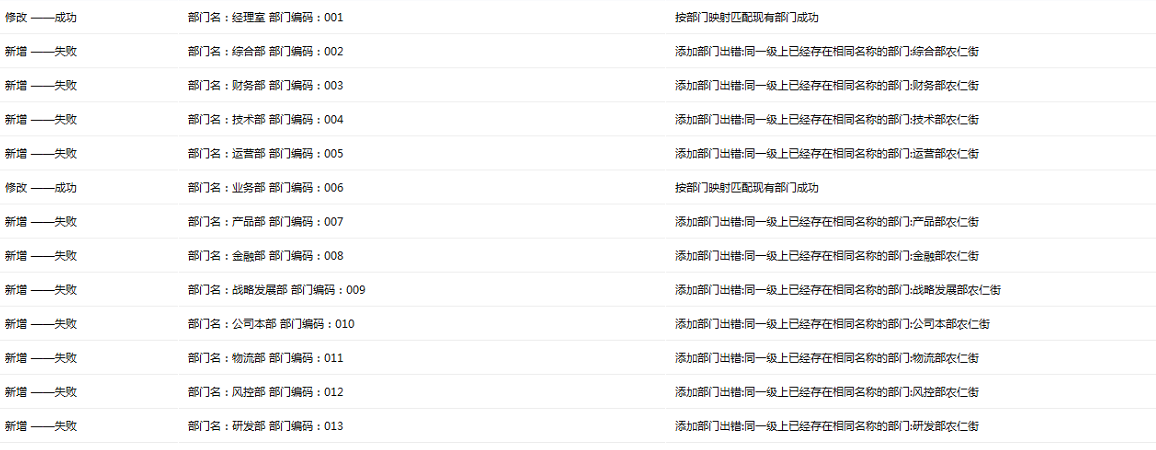Click the error message mentioning 研发部农仁街
Screen dimensions: 1156x450
pyautogui.click(x=826, y=426)
